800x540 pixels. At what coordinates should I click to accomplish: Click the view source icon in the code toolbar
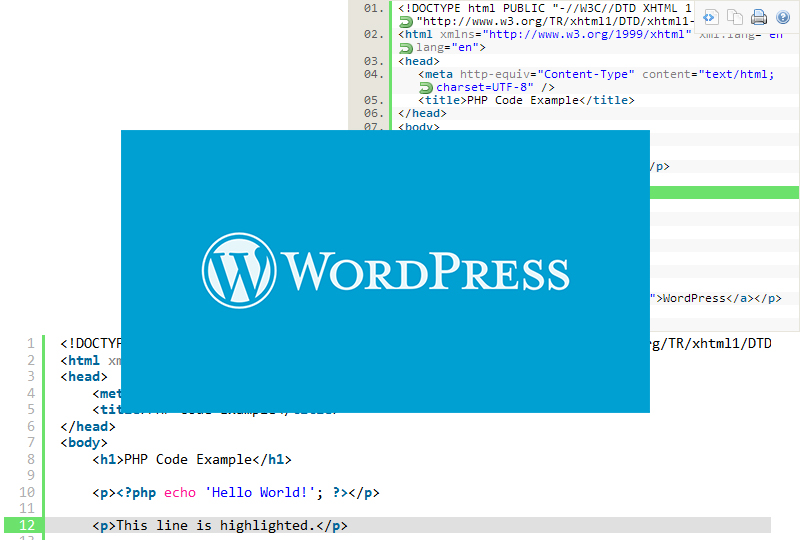coord(711,17)
